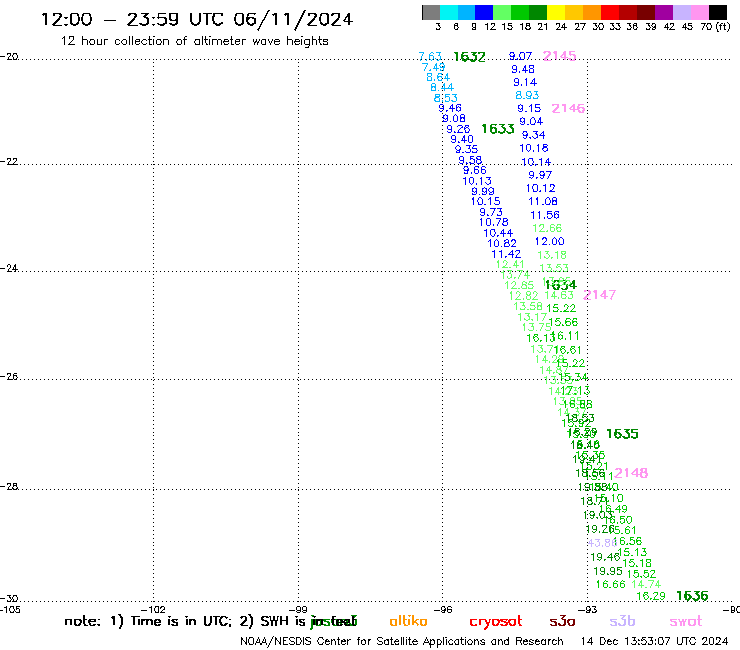
Task: Click the longitude axis label -99
Action: pos(298,609)
